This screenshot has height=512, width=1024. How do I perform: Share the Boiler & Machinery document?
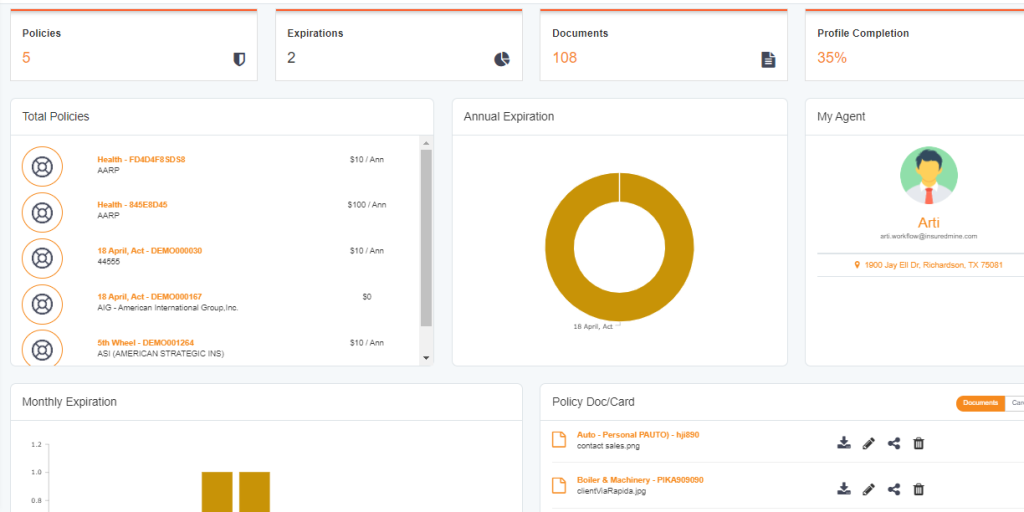tap(894, 489)
